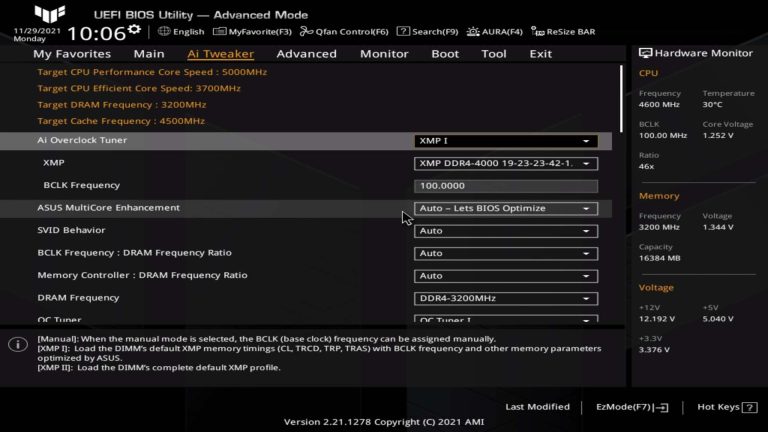768x432 pixels.
Task: Click memory capacity 16384 MB value
Action: pos(659,258)
